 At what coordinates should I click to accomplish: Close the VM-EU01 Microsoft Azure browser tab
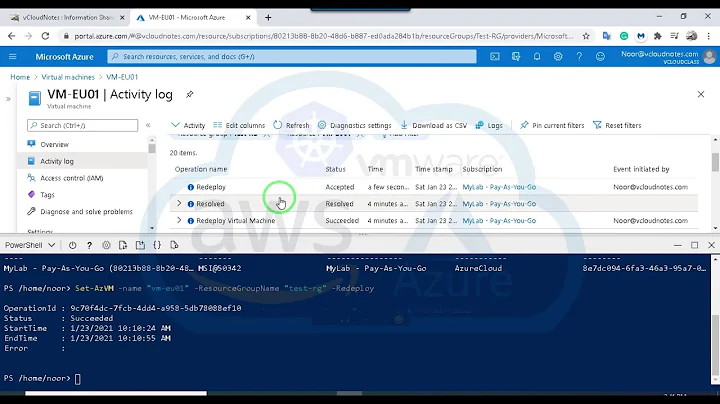248,17
